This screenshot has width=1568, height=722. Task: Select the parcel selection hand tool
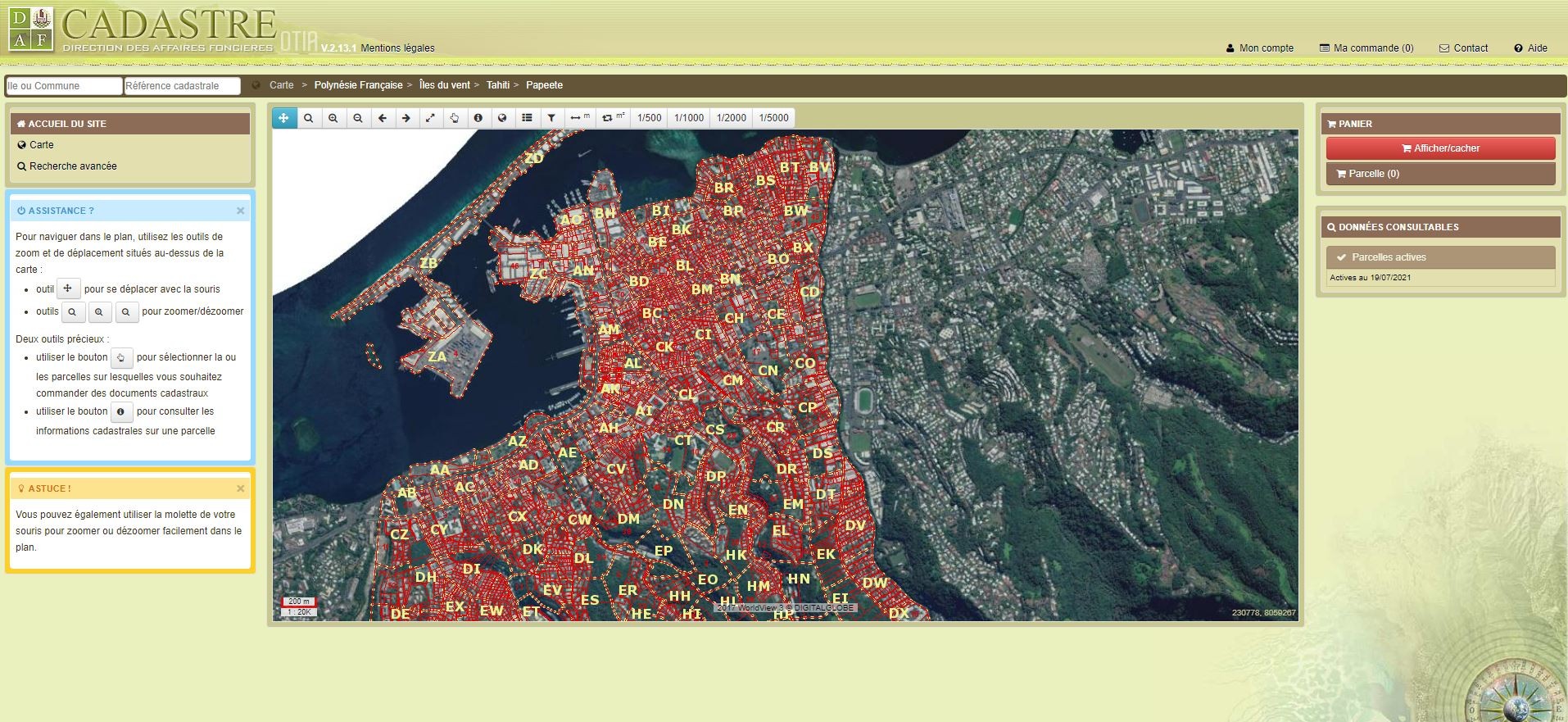(x=454, y=118)
